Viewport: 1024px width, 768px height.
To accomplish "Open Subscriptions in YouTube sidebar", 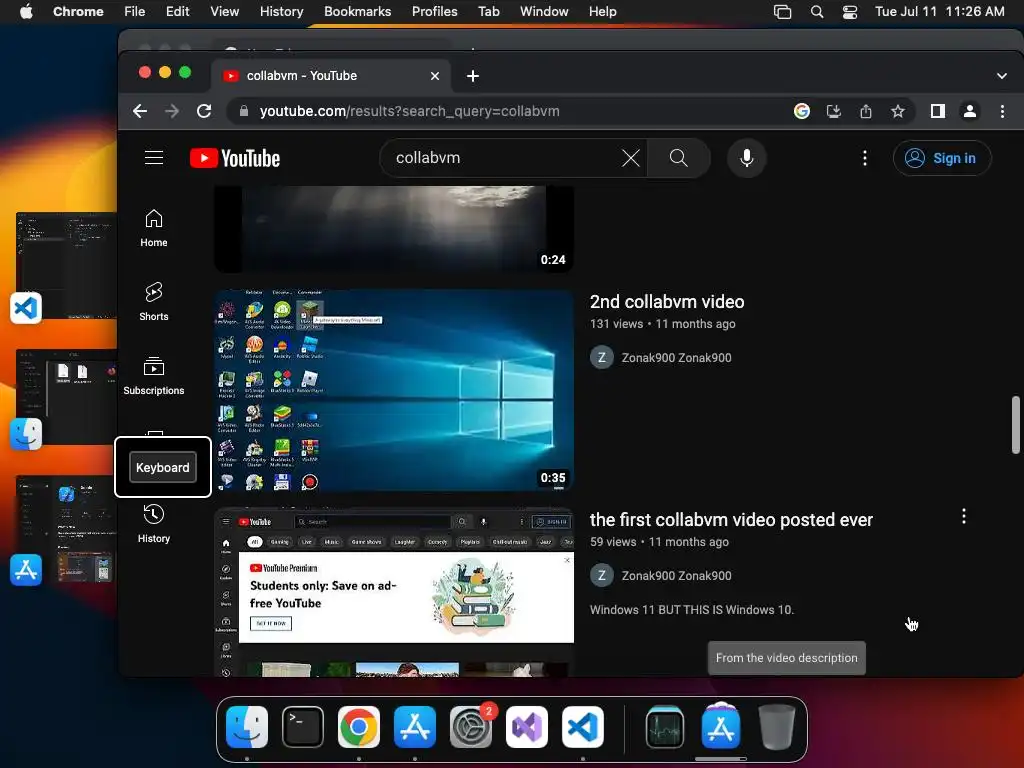I will click(x=154, y=376).
